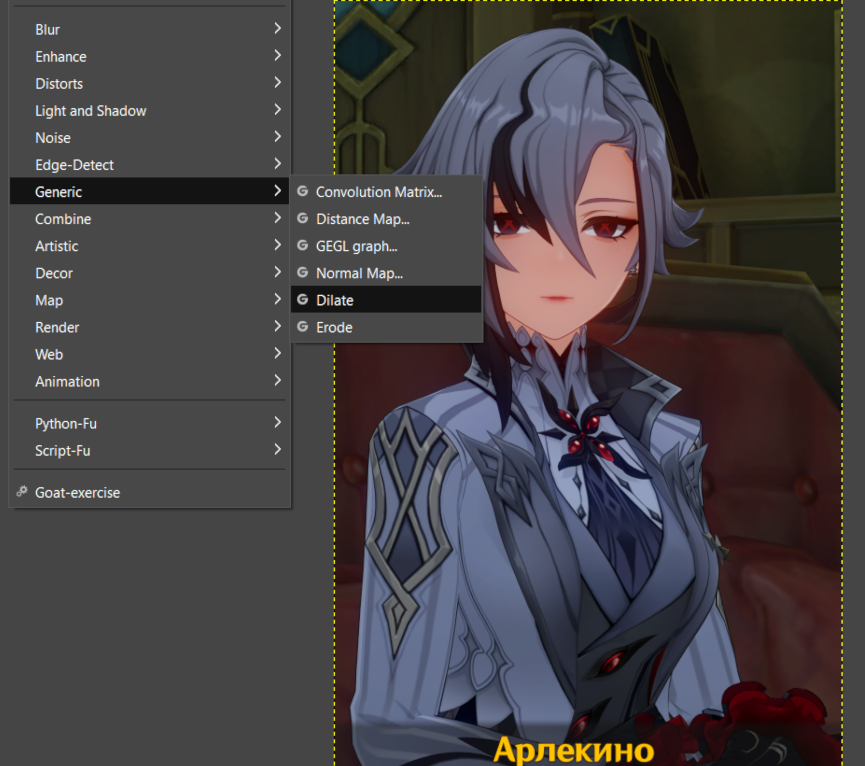Open the Enhance filters submenu
Image resolution: width=865 pixels, height=766 pixels.
[x=149, y=56]
